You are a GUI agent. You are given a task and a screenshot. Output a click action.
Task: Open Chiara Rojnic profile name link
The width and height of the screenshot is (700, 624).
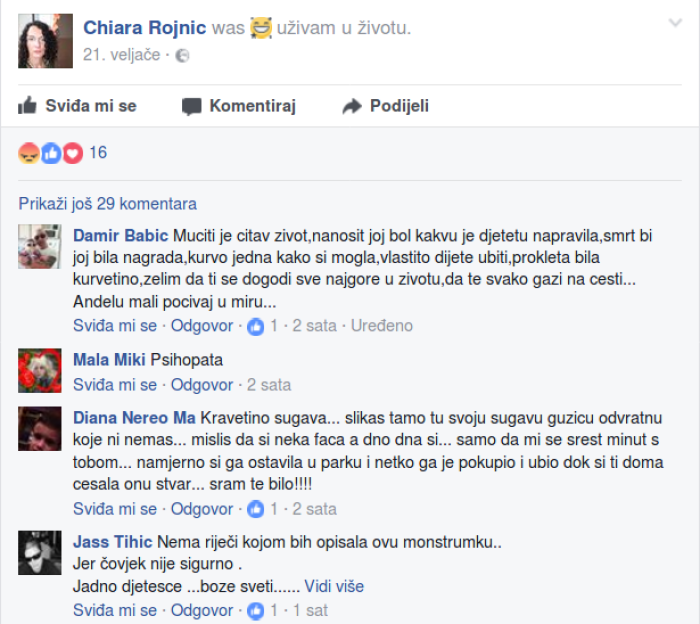click(145, 28)
